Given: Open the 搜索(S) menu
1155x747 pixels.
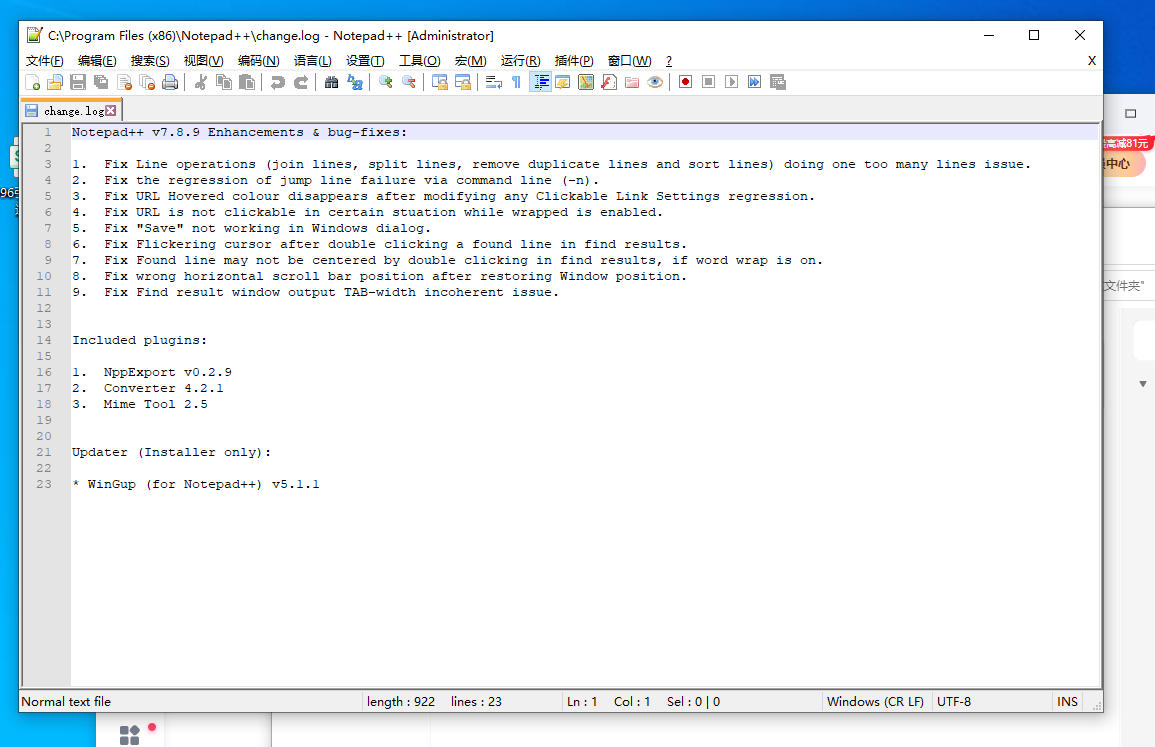Looking at the screenshot, I should 150,60.
